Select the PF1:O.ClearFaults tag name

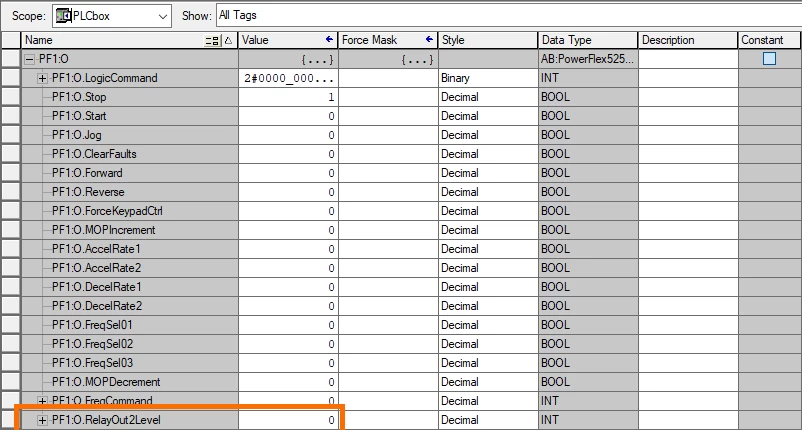tap(94, 154)
